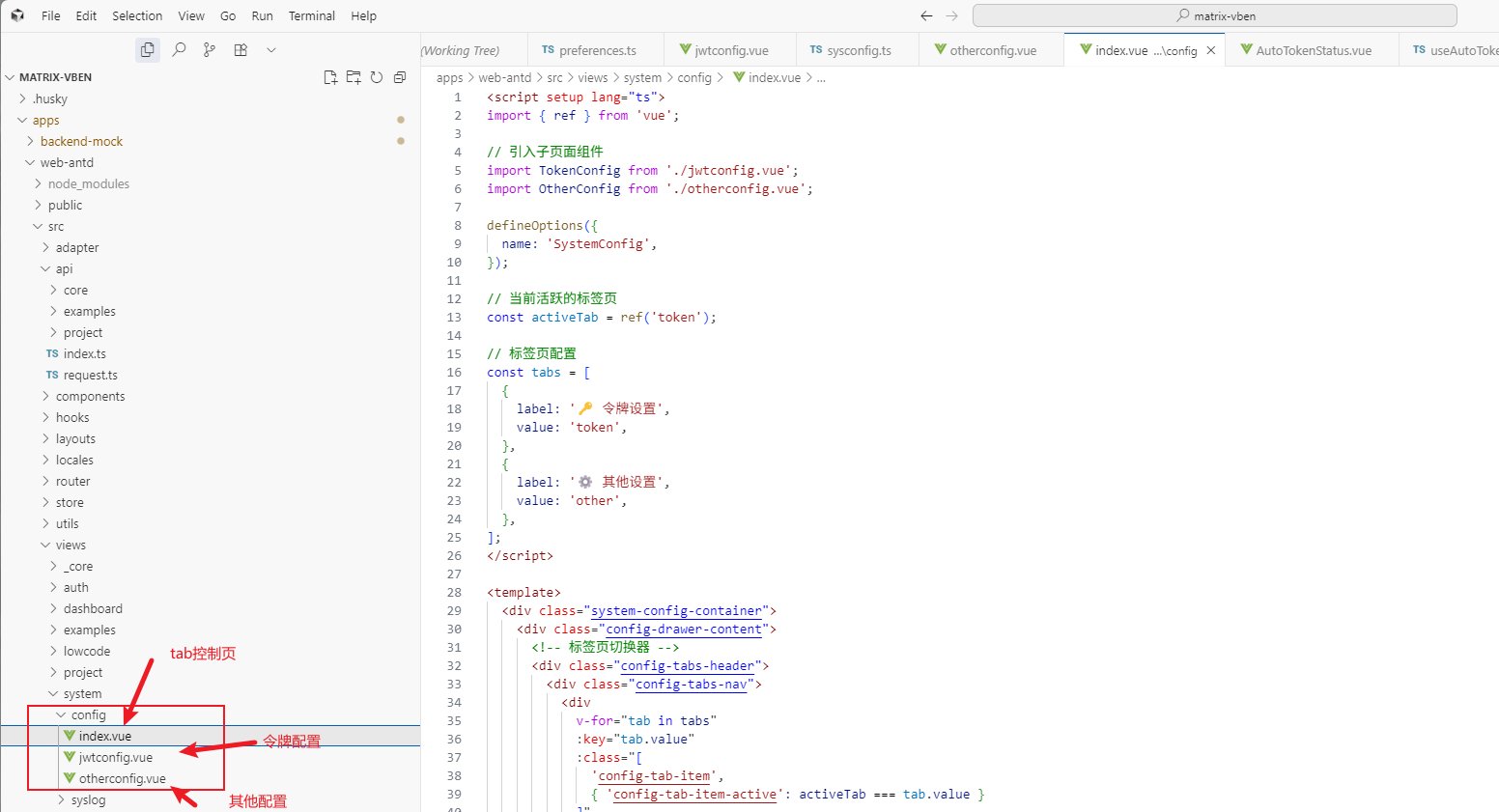Image resolution: width=1499 pixels, height=812 pixels.
Task: Collapse all folders using the Explorer icon
Action: click(x=399, y=76)
